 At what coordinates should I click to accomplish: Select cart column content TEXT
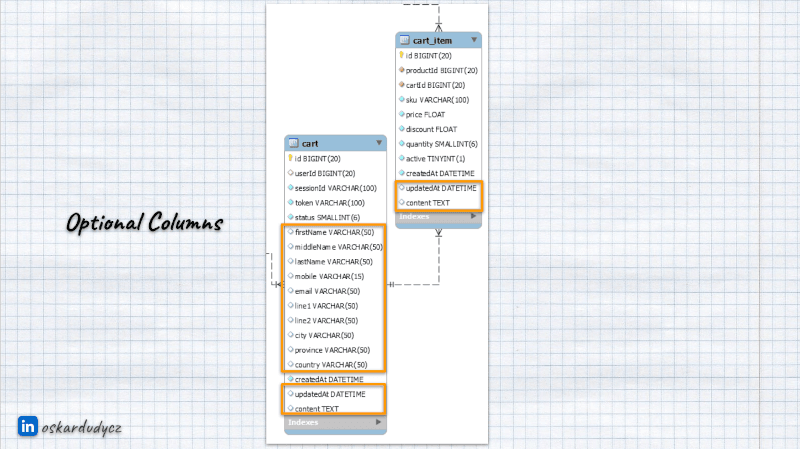[x=316, y=409]
